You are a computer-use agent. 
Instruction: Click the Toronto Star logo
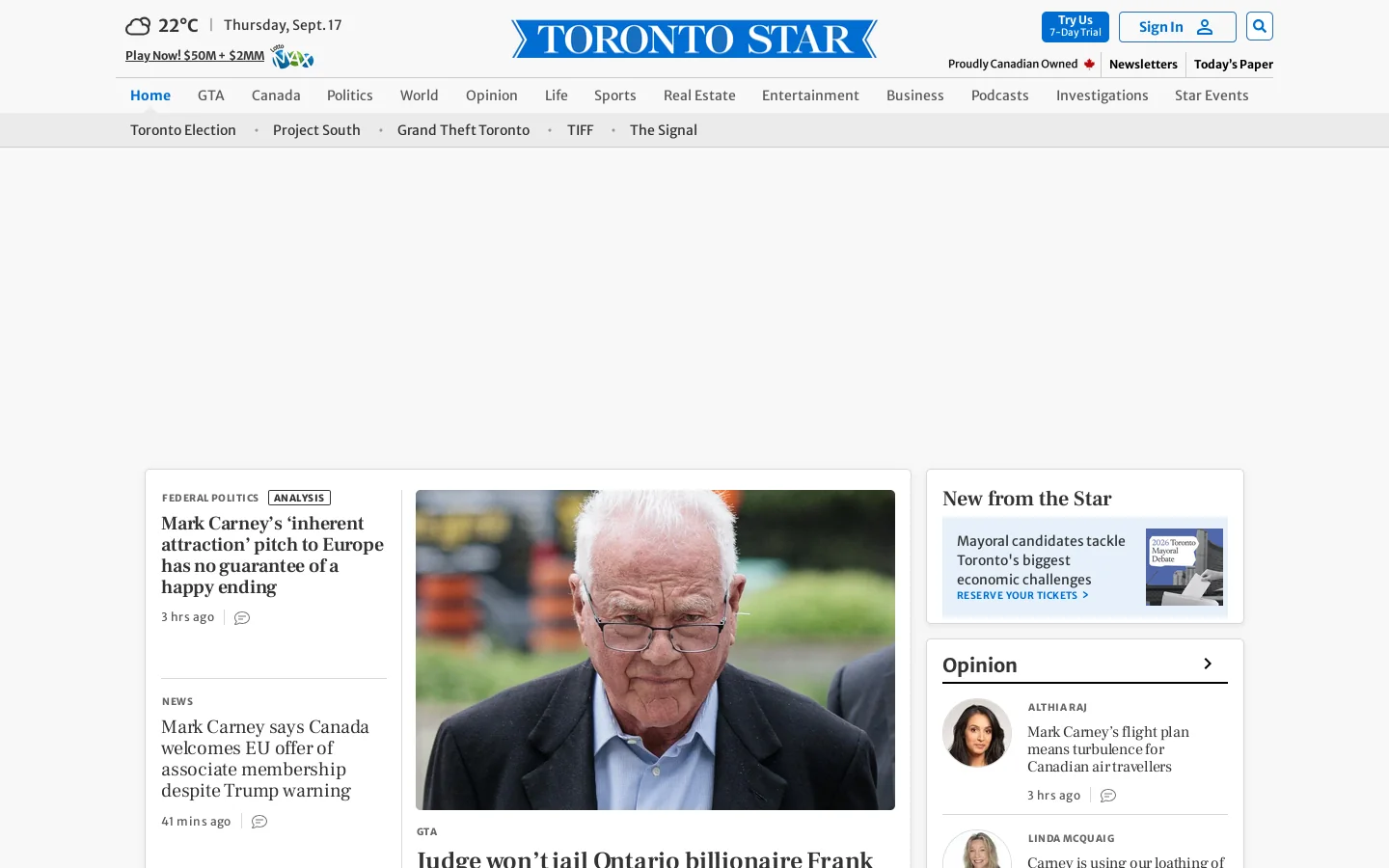pyautogui.click(x=694, y=39)
